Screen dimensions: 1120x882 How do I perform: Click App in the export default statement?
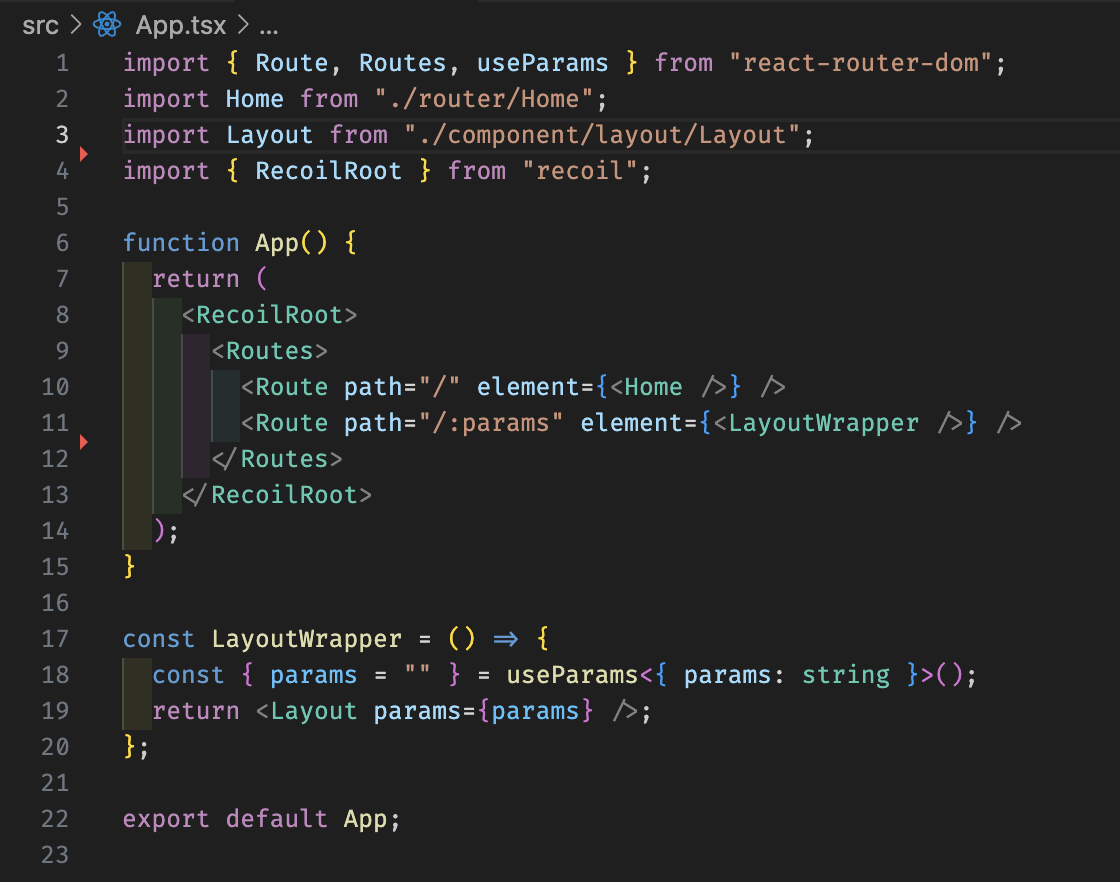365,819
